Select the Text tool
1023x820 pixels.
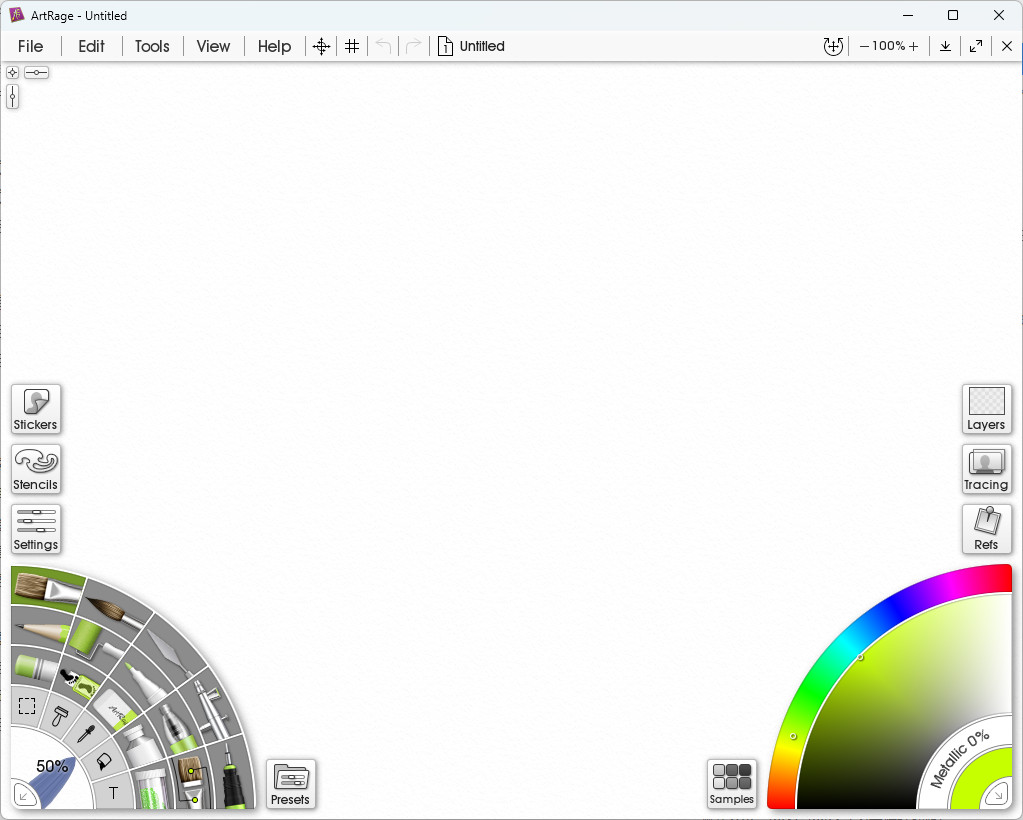click(x=114, y=793)
